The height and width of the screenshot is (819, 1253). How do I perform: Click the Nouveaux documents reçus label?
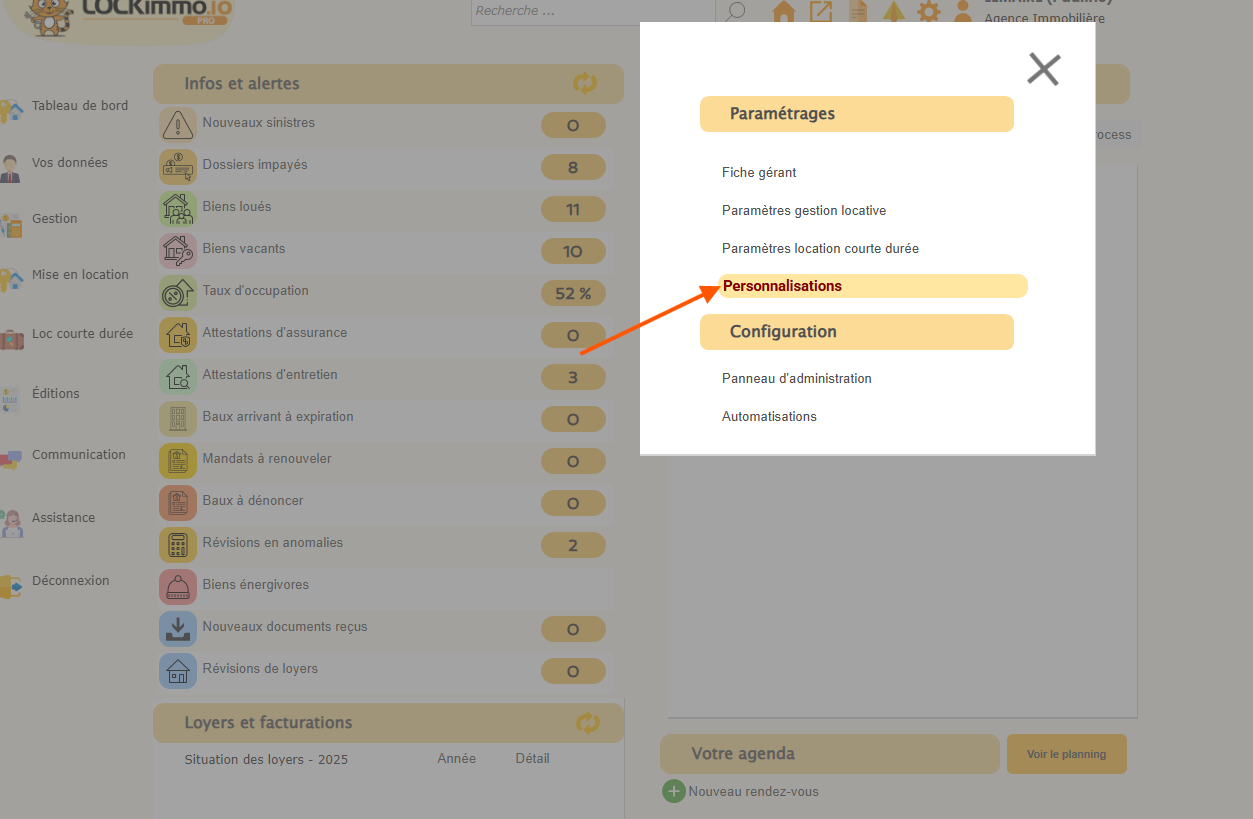[285, 627]
